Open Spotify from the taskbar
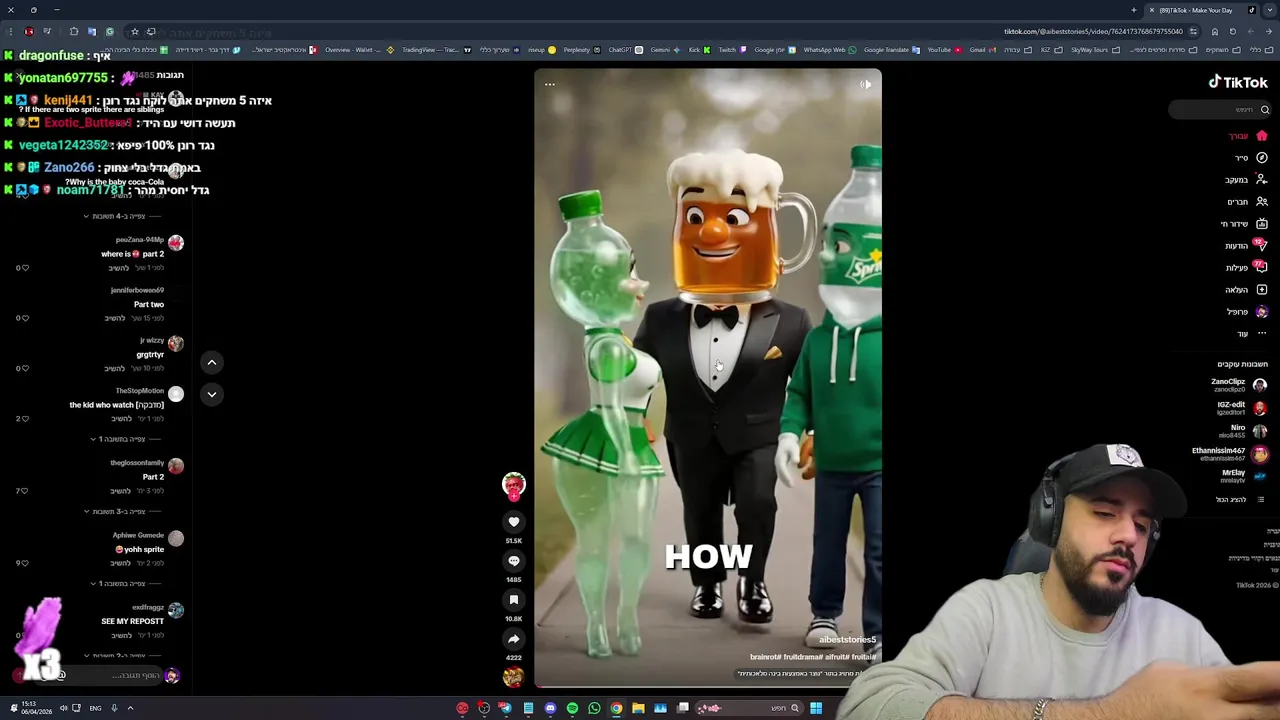1280x720 pixels. click(572, 708)
